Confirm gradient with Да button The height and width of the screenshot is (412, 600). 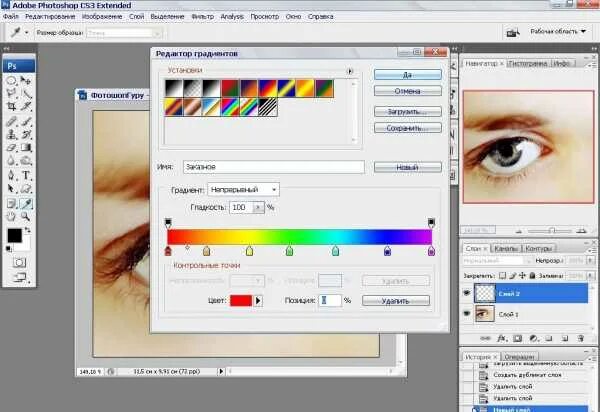click(408, 75)
